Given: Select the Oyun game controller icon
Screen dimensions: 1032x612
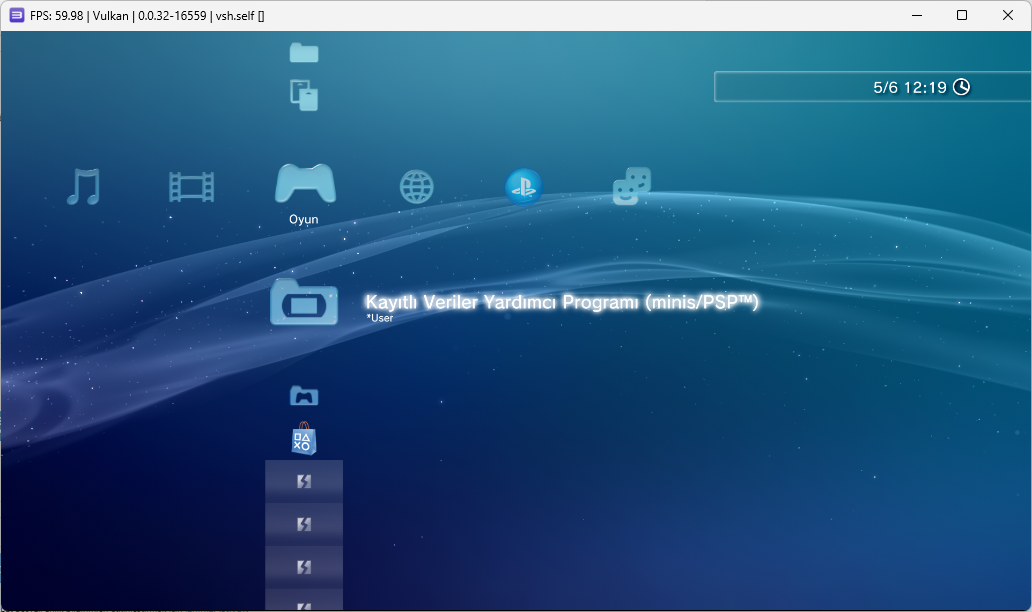Looking at the screenshot, I should 305,183.
